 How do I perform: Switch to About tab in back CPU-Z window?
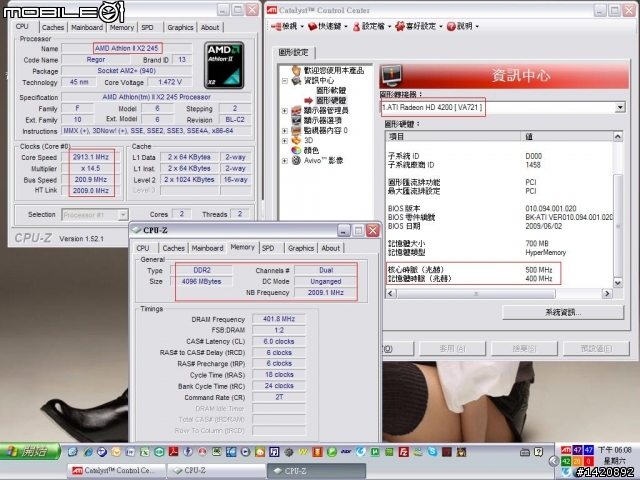click(x=210, y=27)
